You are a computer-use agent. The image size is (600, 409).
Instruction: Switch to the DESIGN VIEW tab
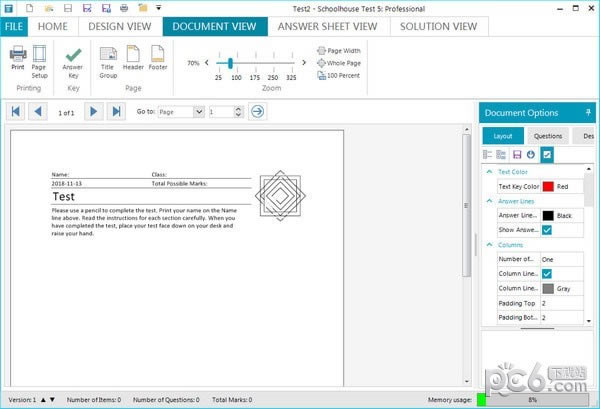pos(119,27)
